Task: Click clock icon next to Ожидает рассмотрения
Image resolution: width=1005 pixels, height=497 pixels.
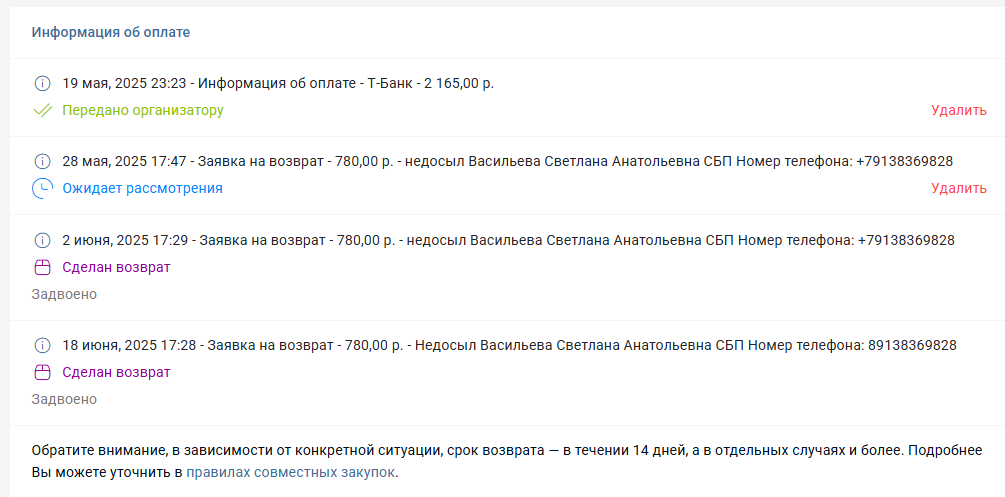Action: (42, 188)
